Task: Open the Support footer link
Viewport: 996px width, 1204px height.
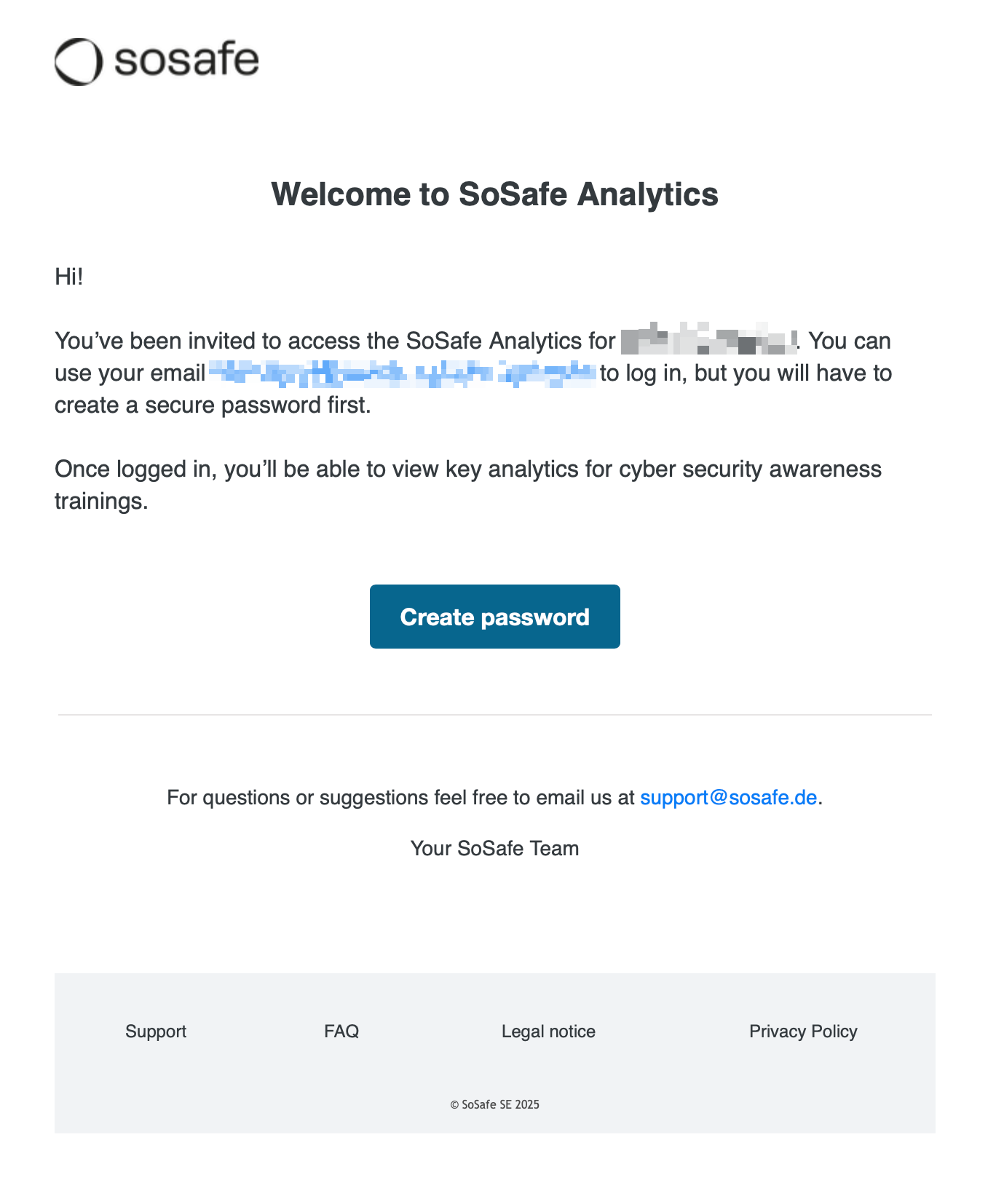Action: coord(156,1031)
